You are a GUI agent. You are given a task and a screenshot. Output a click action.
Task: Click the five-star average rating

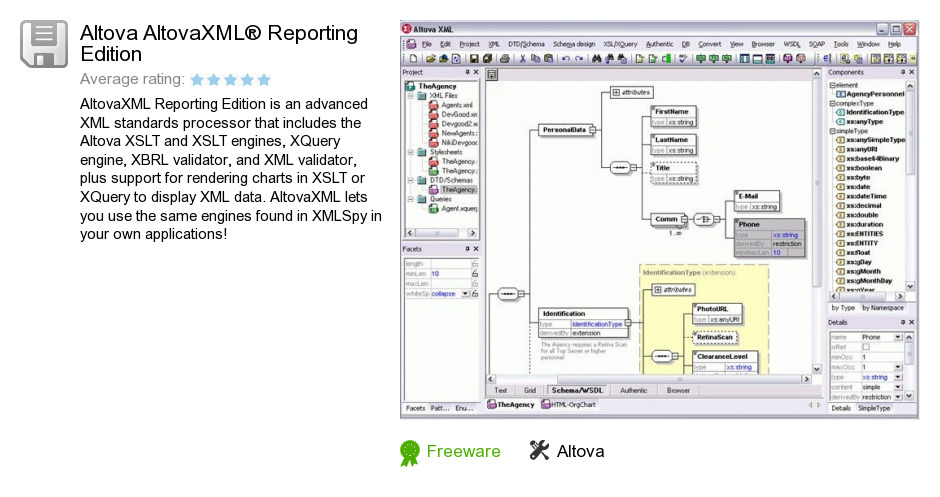pyautogui.click(x=231, y=79)
